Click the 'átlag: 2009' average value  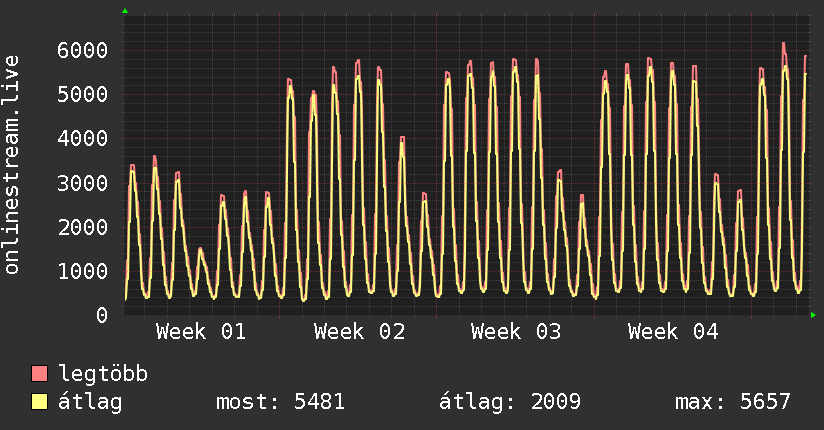coord(510,403)
